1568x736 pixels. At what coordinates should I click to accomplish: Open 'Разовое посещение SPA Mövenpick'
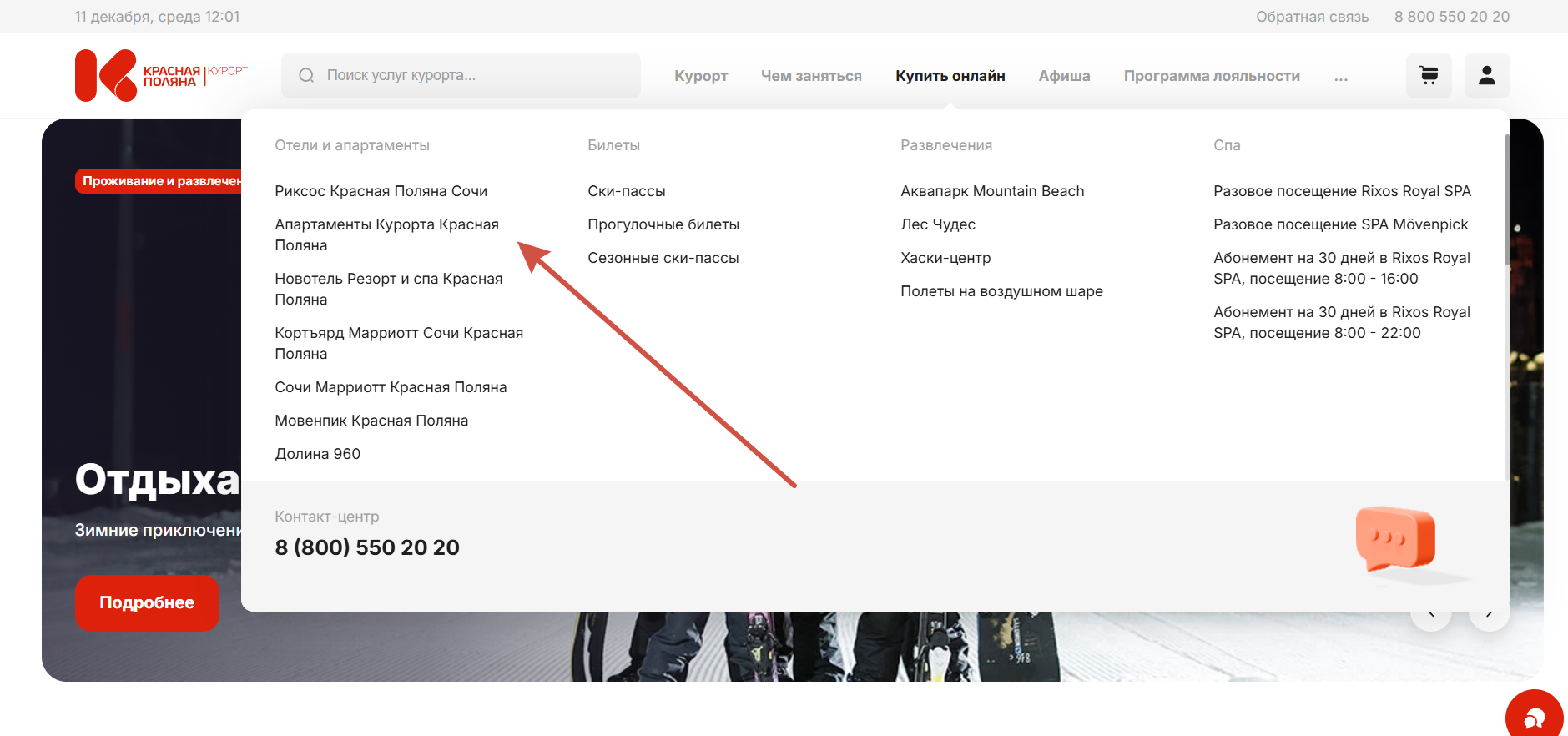(1341, 224)
